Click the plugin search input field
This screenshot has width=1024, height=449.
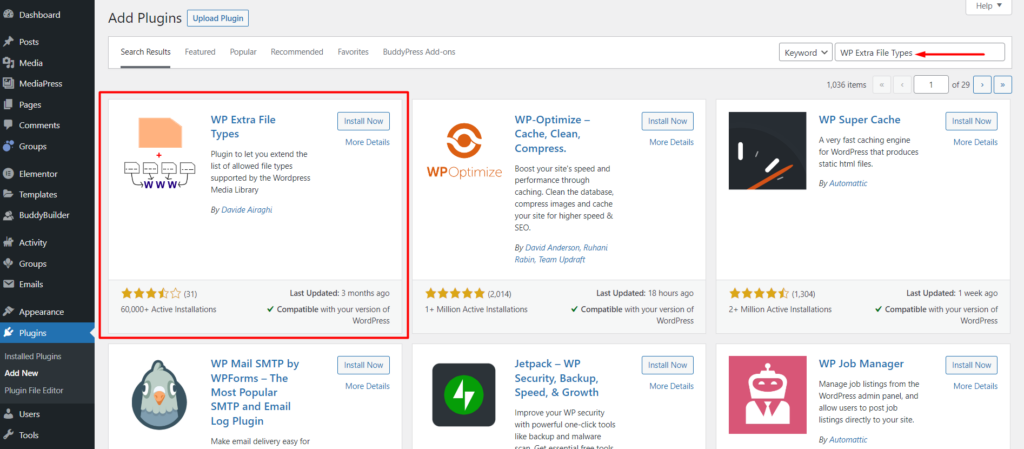coord(920,53)
